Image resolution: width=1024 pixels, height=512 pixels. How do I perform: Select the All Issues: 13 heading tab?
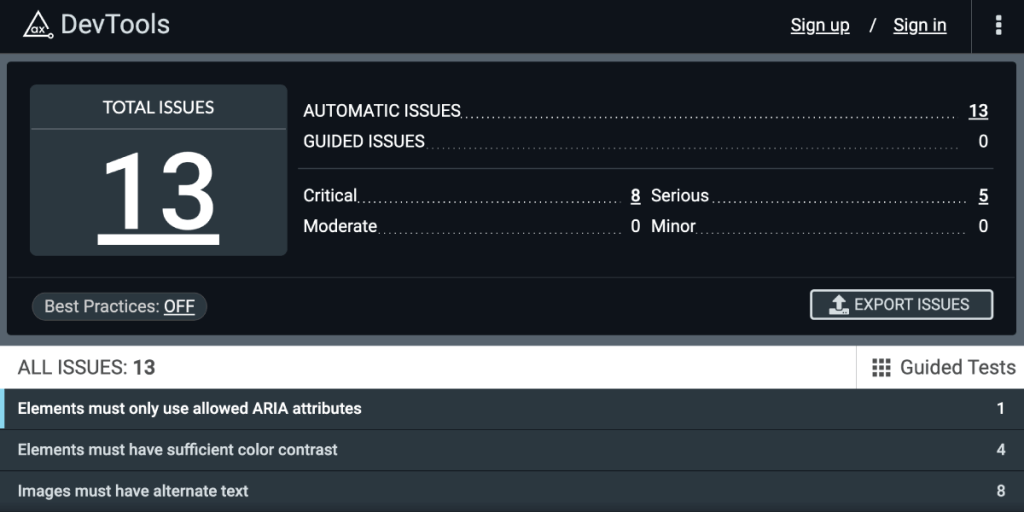point(86,368)
